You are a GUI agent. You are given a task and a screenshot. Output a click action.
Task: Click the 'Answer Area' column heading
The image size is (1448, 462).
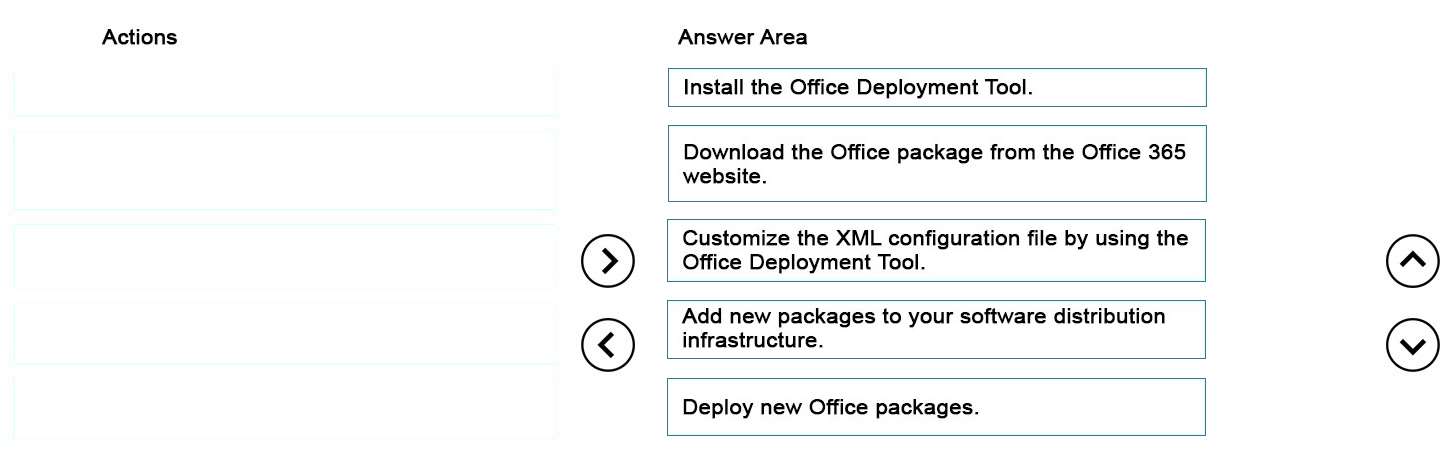pyautogui.click(x=742, y=37)
